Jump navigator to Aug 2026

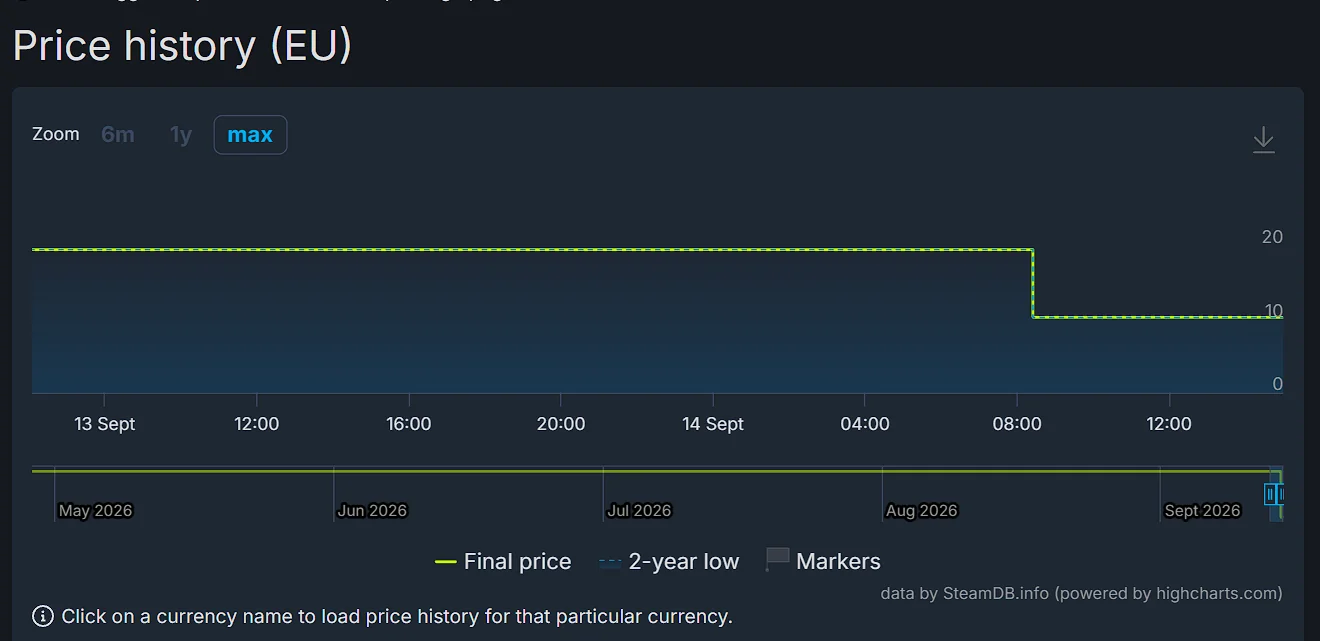[921, 510]
